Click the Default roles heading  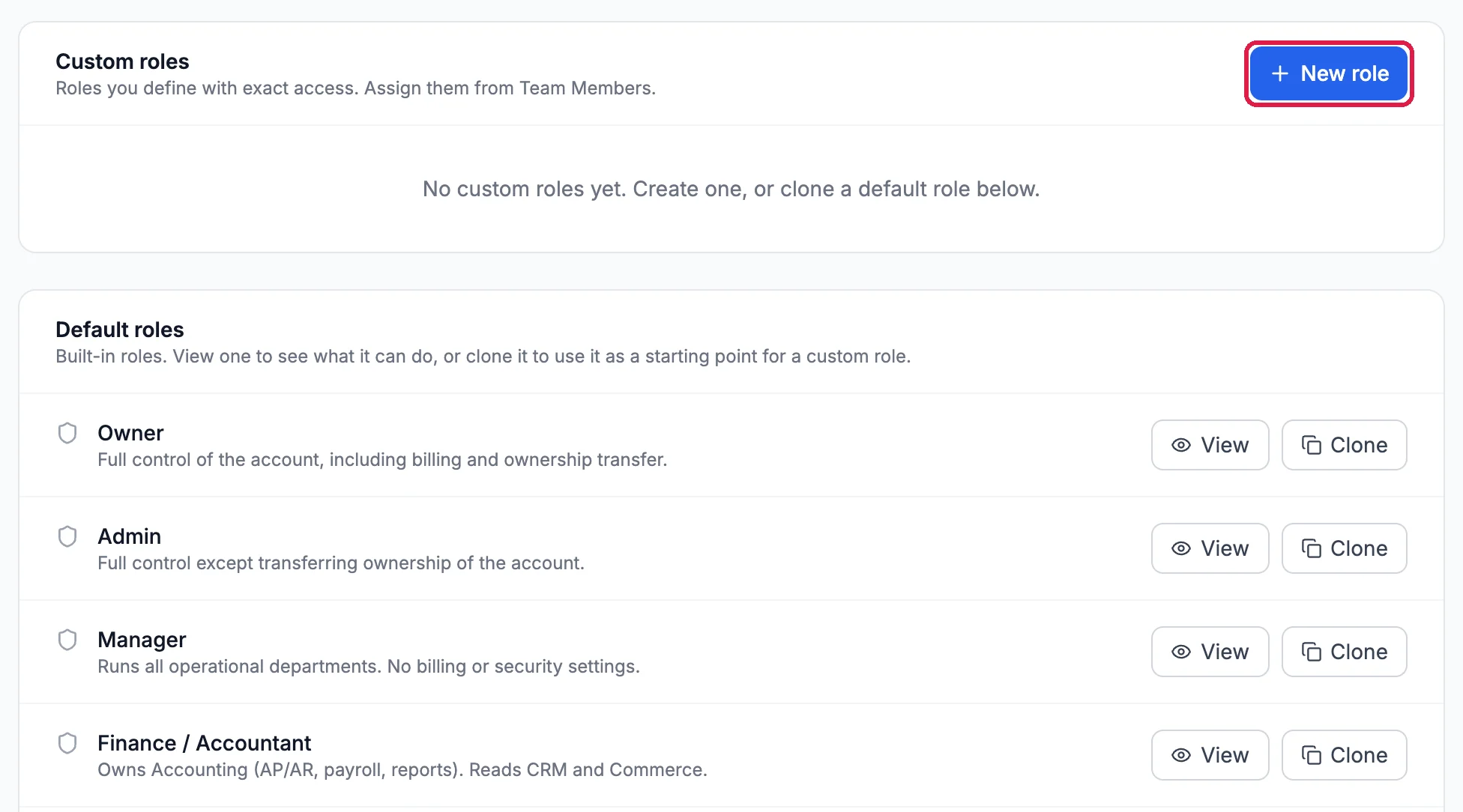119,330
